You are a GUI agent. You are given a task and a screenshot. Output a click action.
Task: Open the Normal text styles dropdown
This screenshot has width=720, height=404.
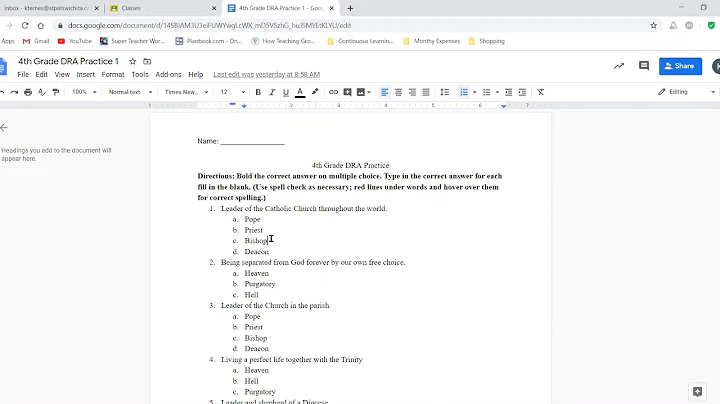[130, 92]
